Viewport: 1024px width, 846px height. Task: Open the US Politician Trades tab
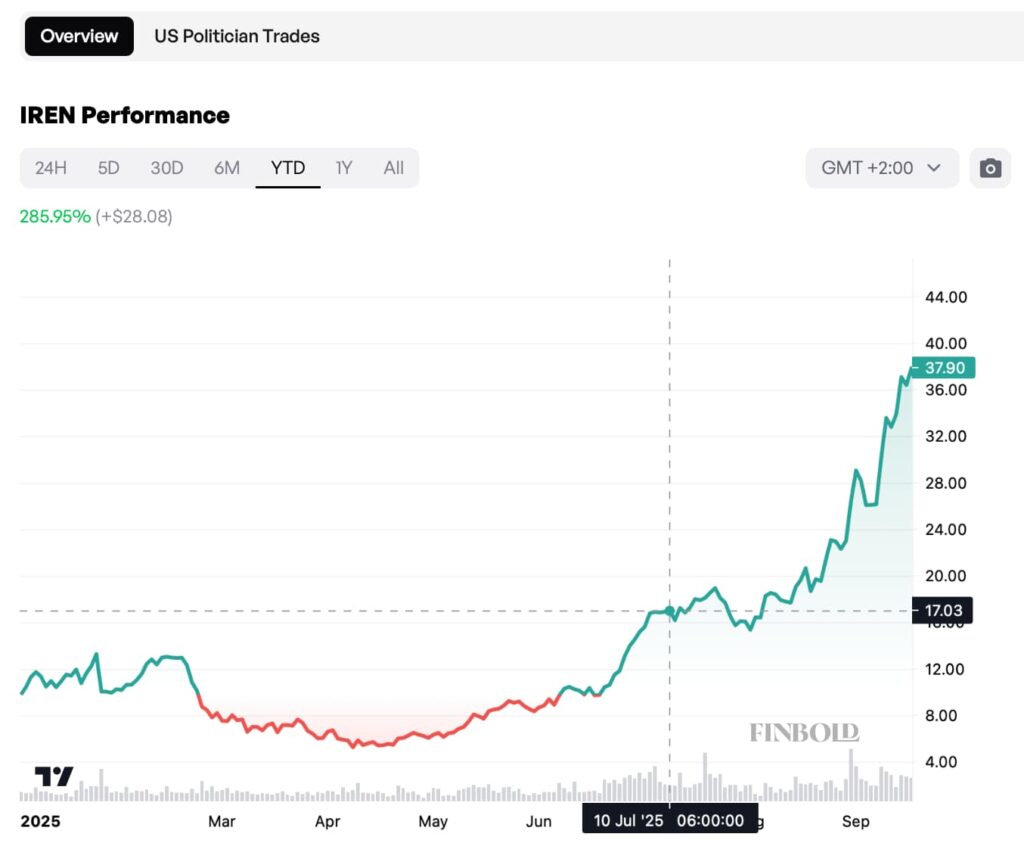click(x=237, y=36)
